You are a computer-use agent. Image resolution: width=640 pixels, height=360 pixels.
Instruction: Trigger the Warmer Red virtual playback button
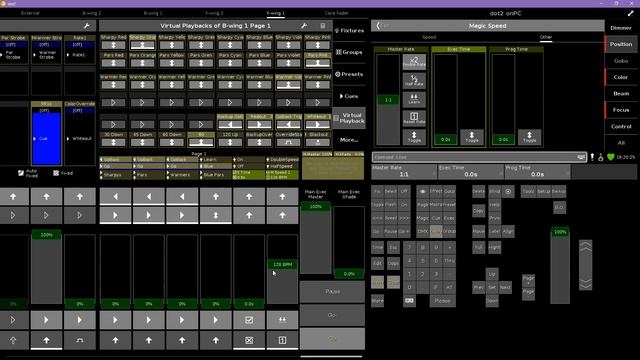pos(113,85)
